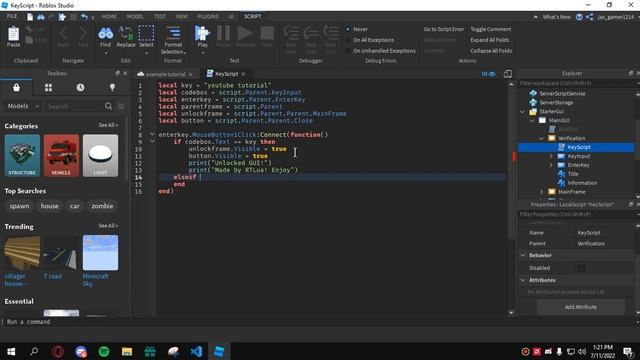Fold the code block starting at enterkey.MouseButton1Click
The width and height of the screenshot is (640, 360).
coord(152,134)
